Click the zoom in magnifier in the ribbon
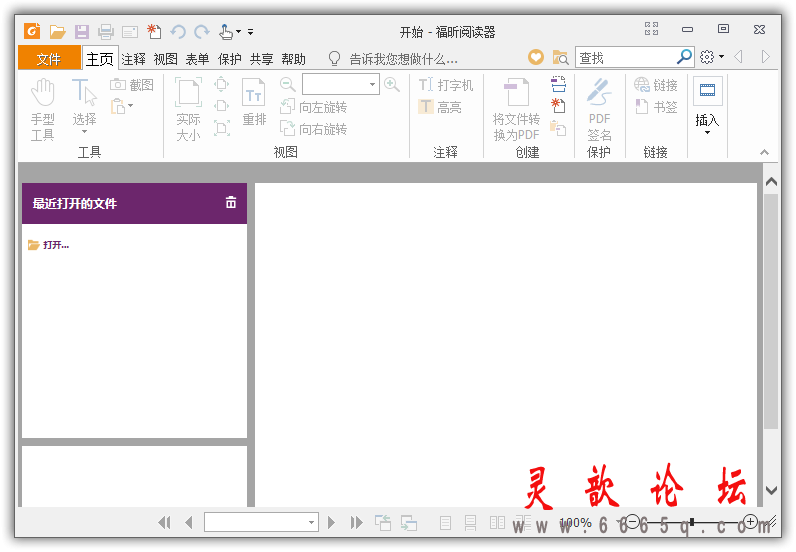 point(392,84)
